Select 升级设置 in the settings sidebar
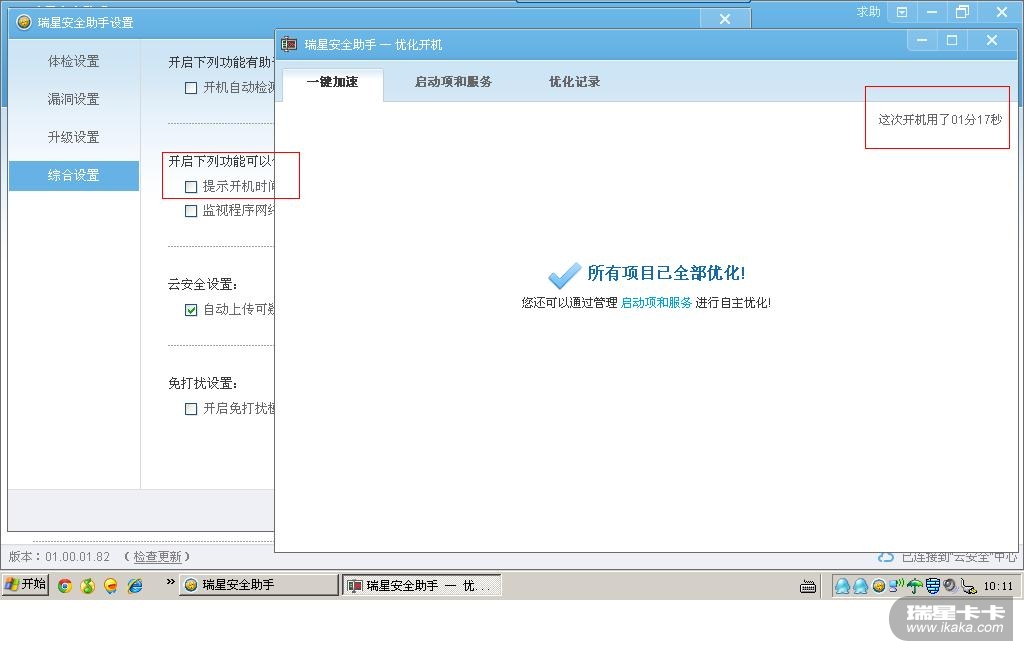The image size is (1024, 648). (74, 137)
